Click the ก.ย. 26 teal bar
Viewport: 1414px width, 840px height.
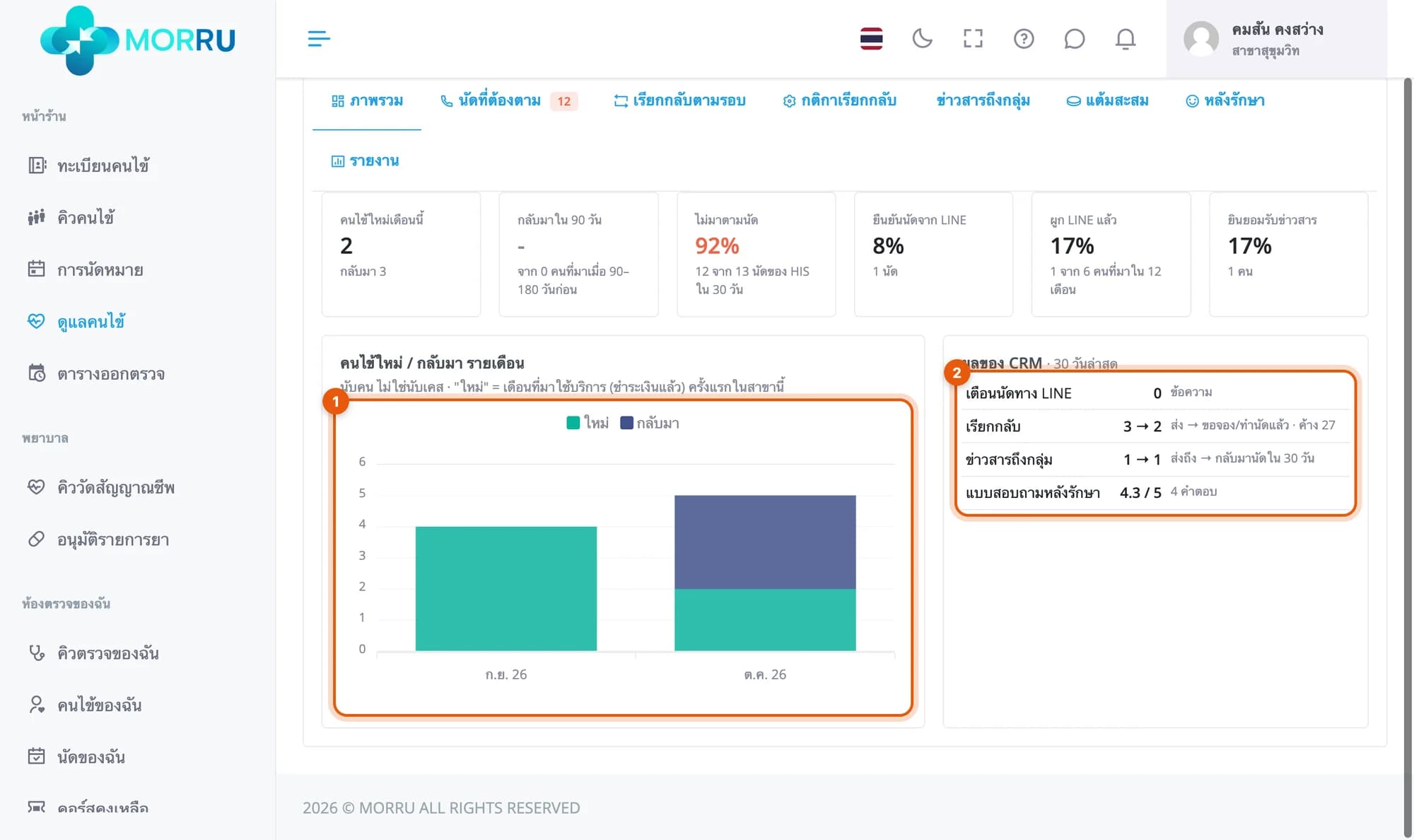click(506, 588)
